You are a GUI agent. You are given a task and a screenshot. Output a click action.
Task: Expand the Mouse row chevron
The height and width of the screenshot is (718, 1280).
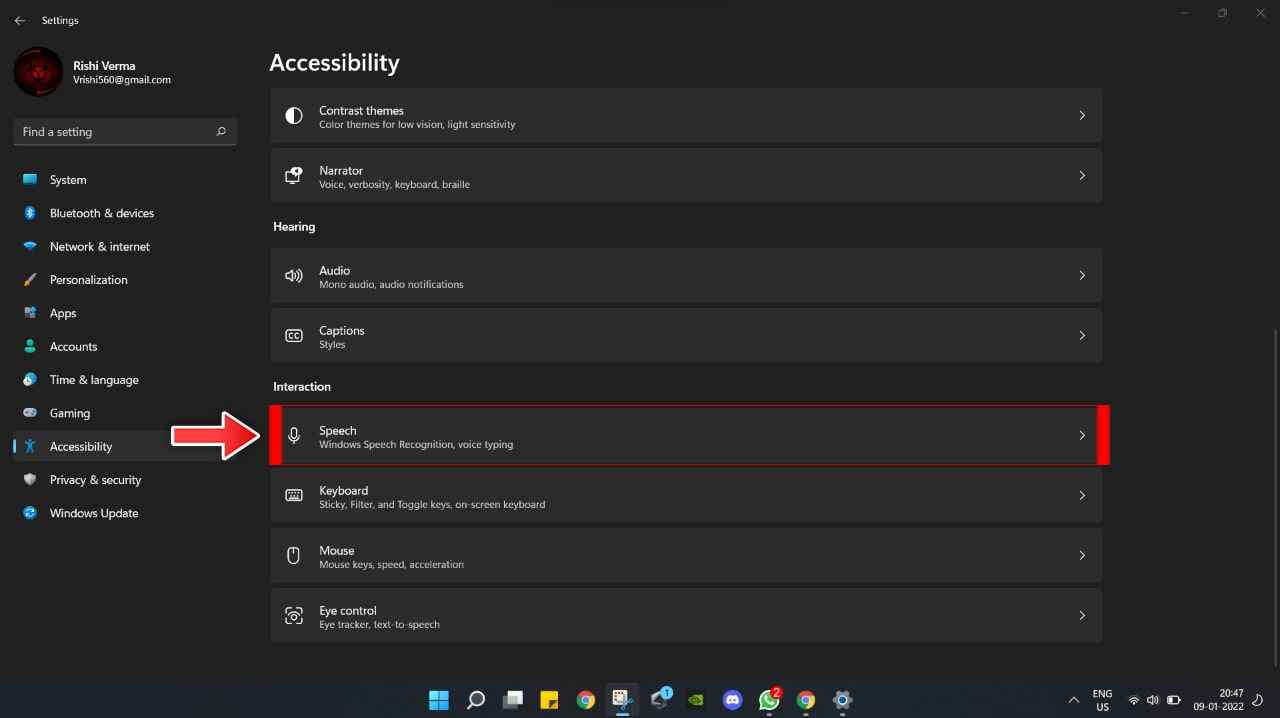[x=1082, y=556]
